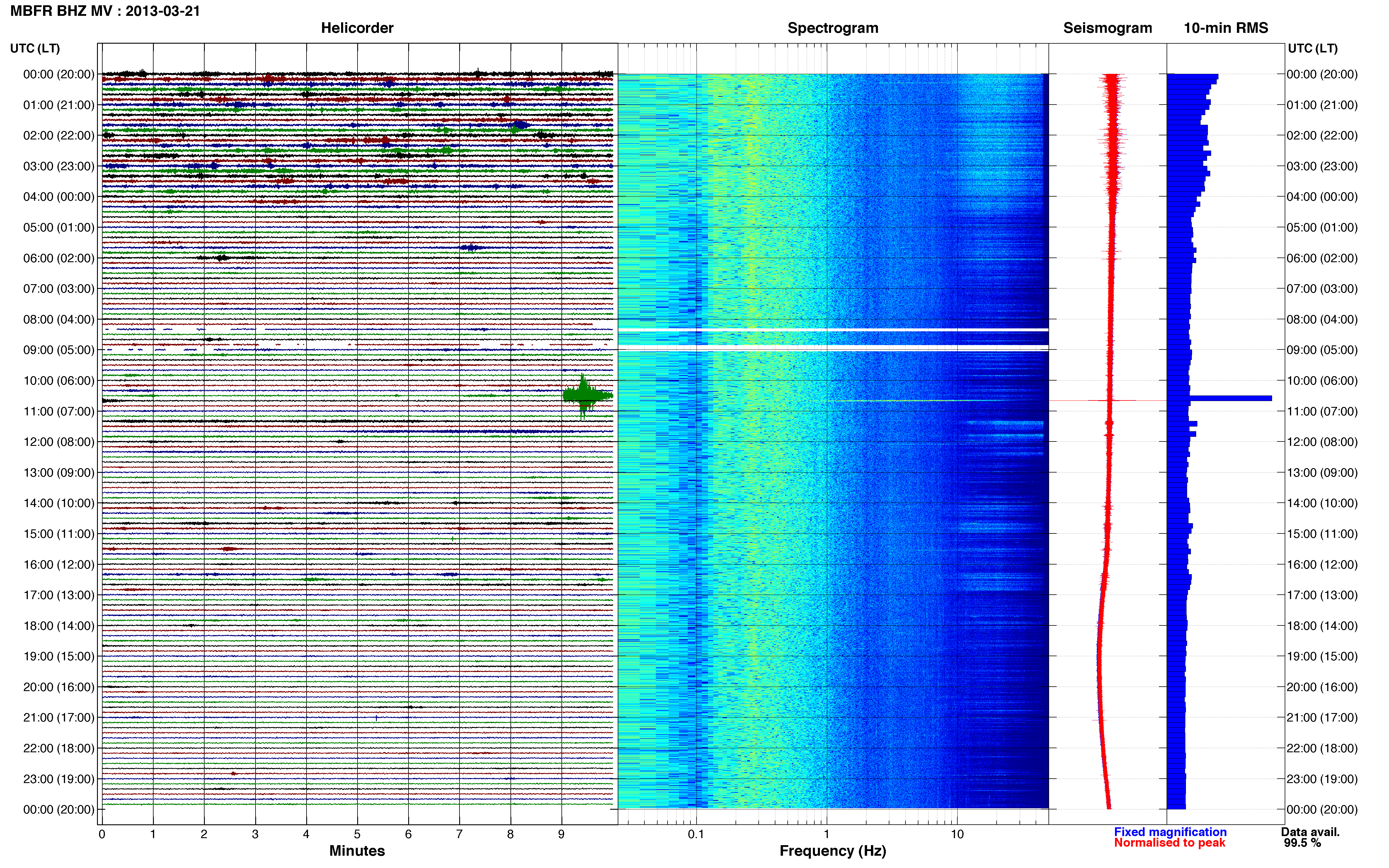The image size is (1389, 868).
Task: Click the black event wavelet near 06:00 row
Action: [x=222, y=258]
